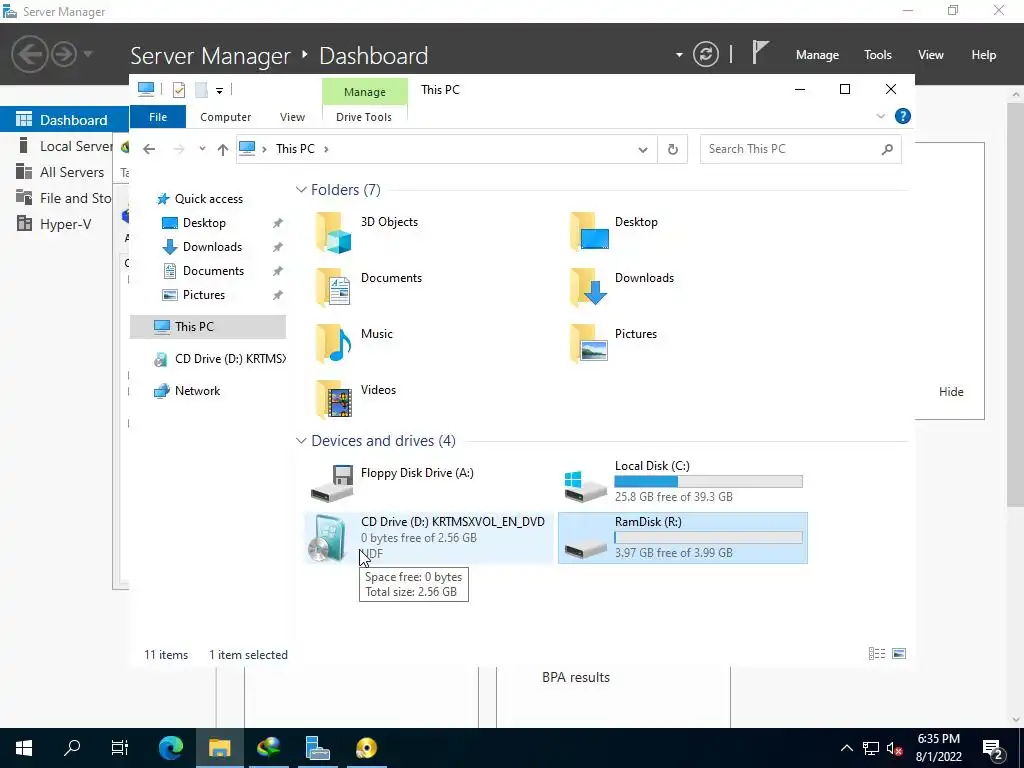Open the Drive Tools ribbon tab
The height and width of the screenshot is (768, 1024).
pos(364,117)
